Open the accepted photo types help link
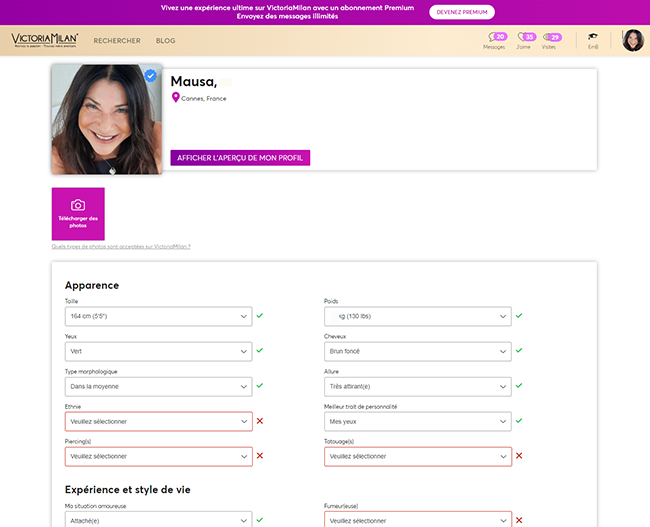The width and height of the screenshot is (650, 527). (x=121, y=247)
